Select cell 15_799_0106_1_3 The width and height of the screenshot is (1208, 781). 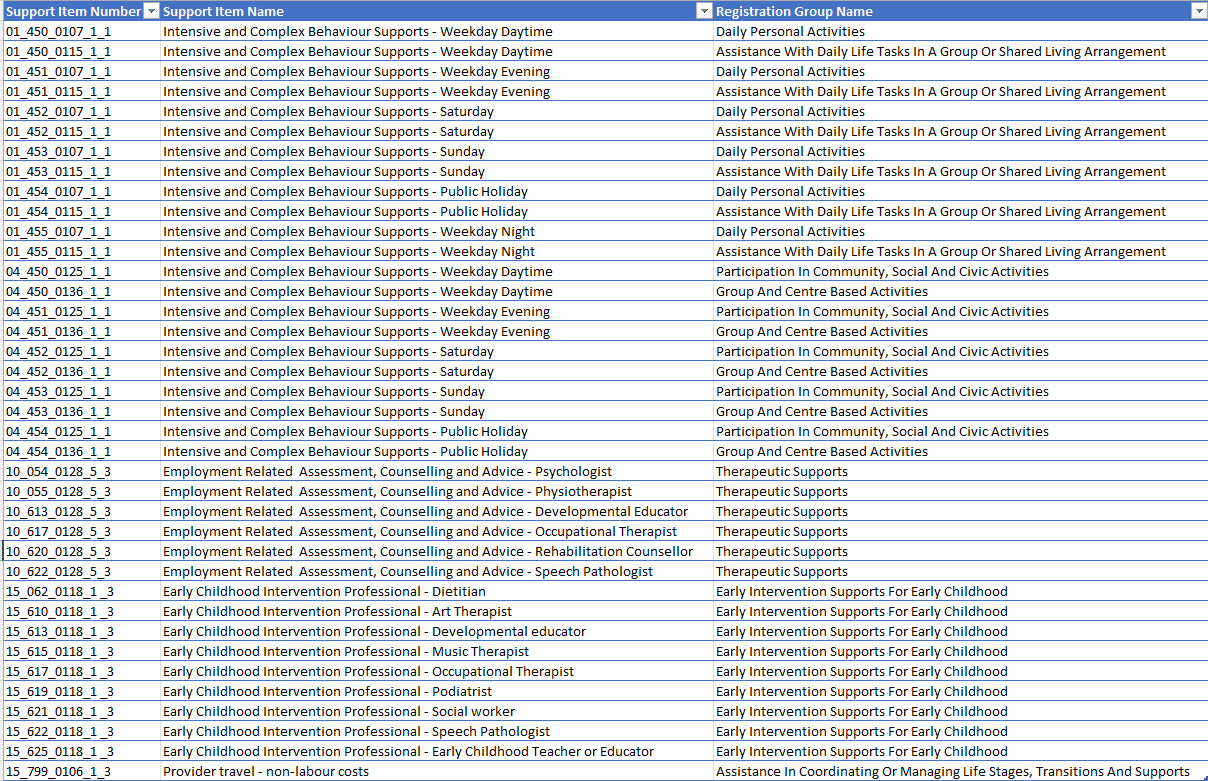click(x=80, y=771)
